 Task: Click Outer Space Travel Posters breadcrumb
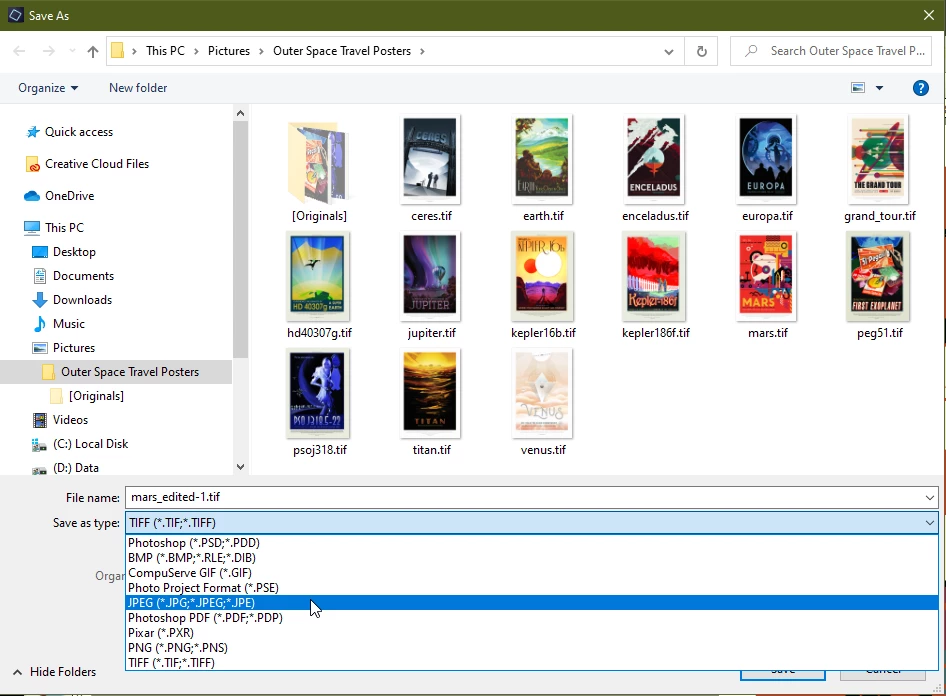[341, 51]
